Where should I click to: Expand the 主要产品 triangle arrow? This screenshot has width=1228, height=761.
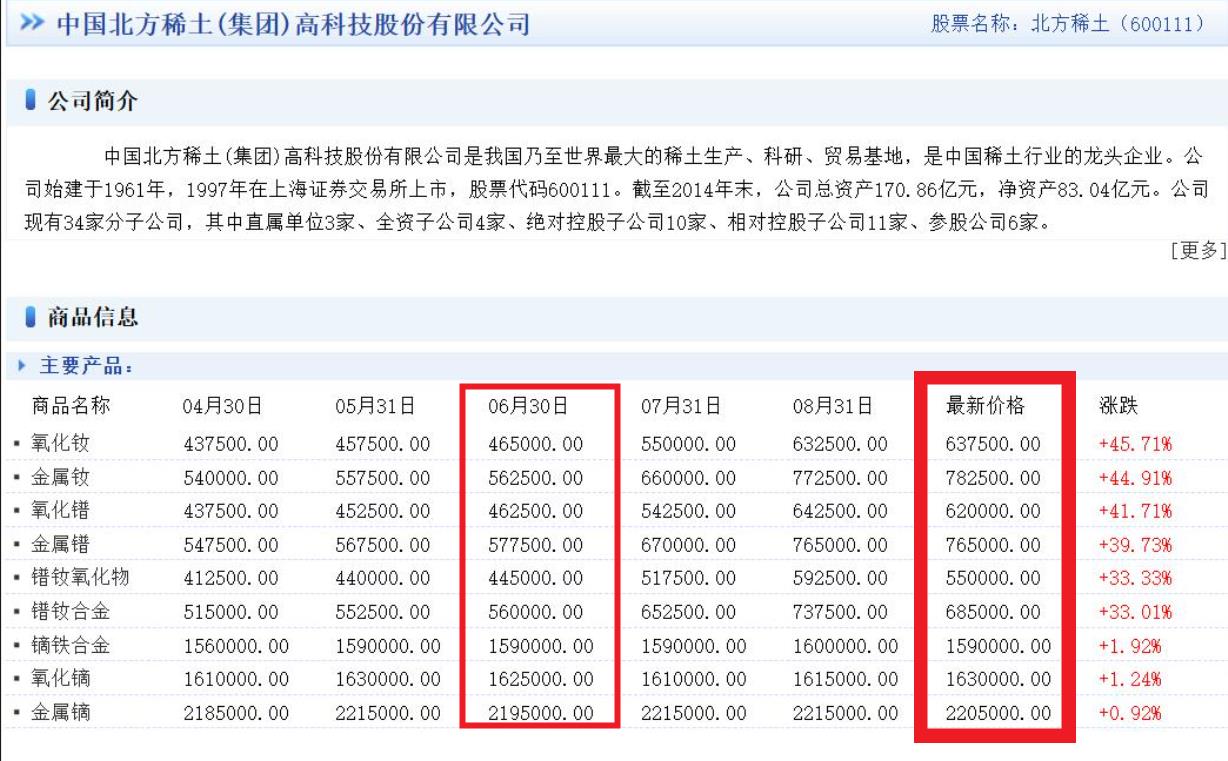[22, 366]
